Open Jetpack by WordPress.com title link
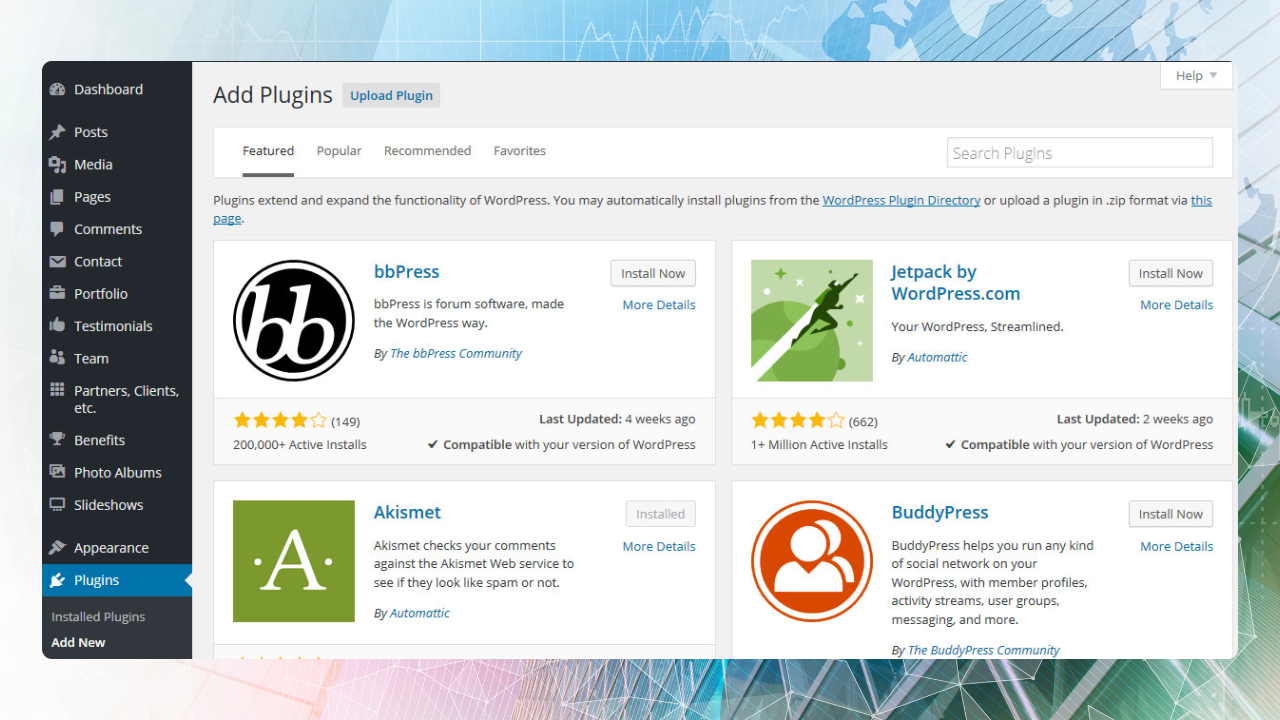The image size is (1280, 720). point(955,283)
